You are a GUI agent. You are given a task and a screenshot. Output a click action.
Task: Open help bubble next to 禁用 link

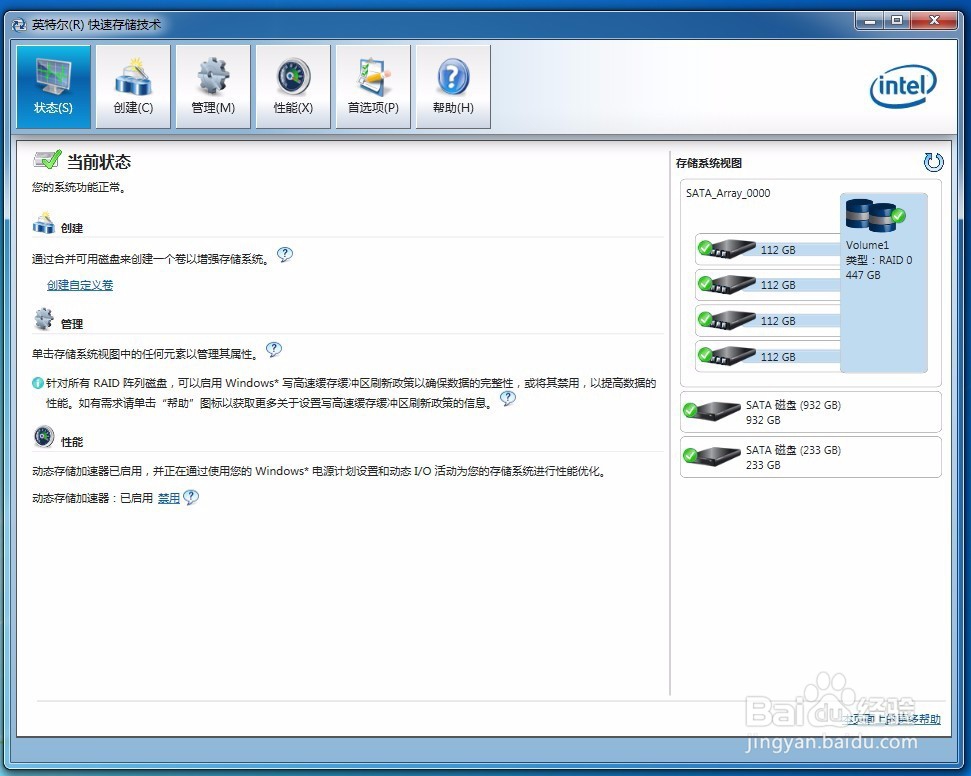(x=191, y=497)
